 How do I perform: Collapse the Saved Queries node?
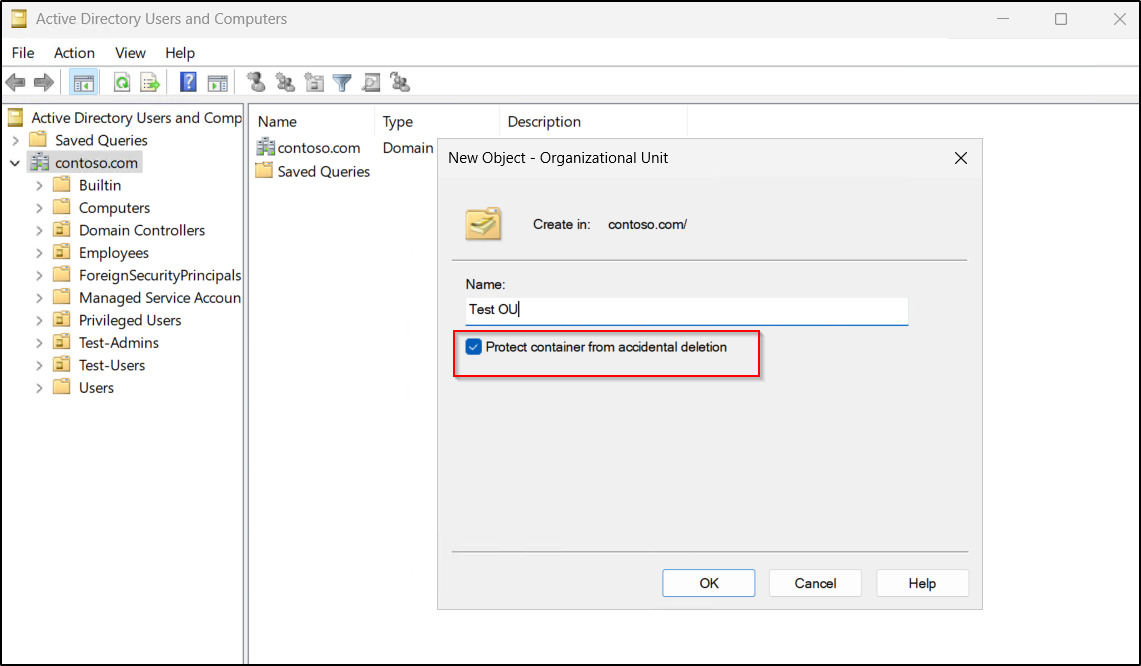click(x=17, y=140)
